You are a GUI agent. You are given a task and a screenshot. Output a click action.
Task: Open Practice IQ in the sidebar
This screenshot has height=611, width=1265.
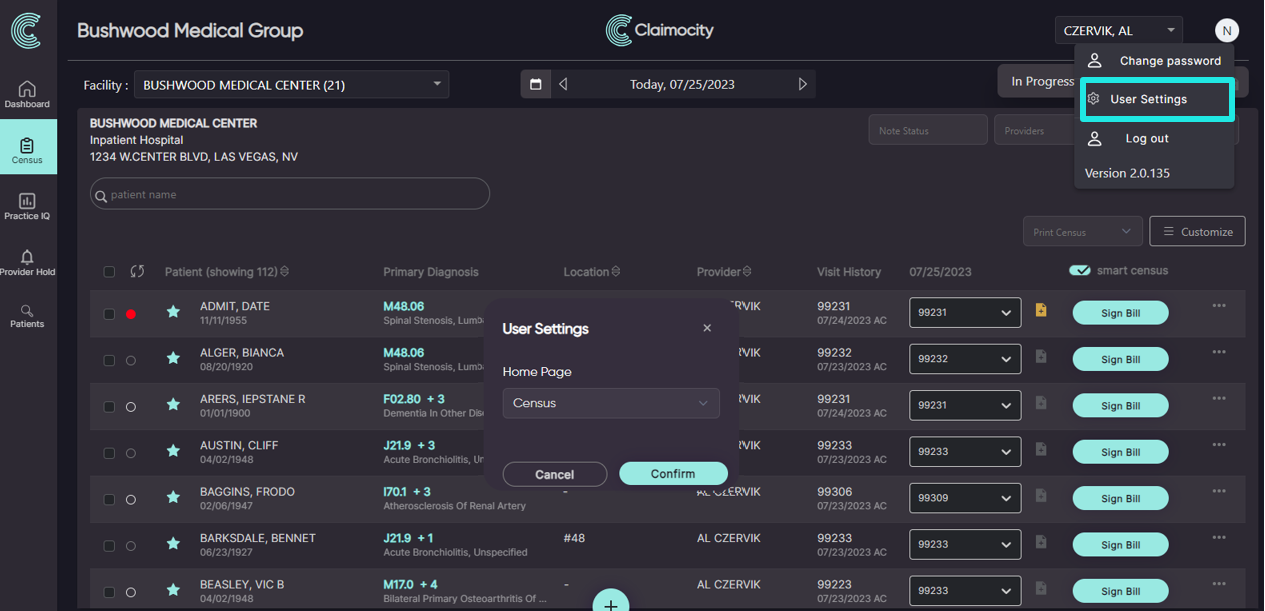tap(27, 206)
